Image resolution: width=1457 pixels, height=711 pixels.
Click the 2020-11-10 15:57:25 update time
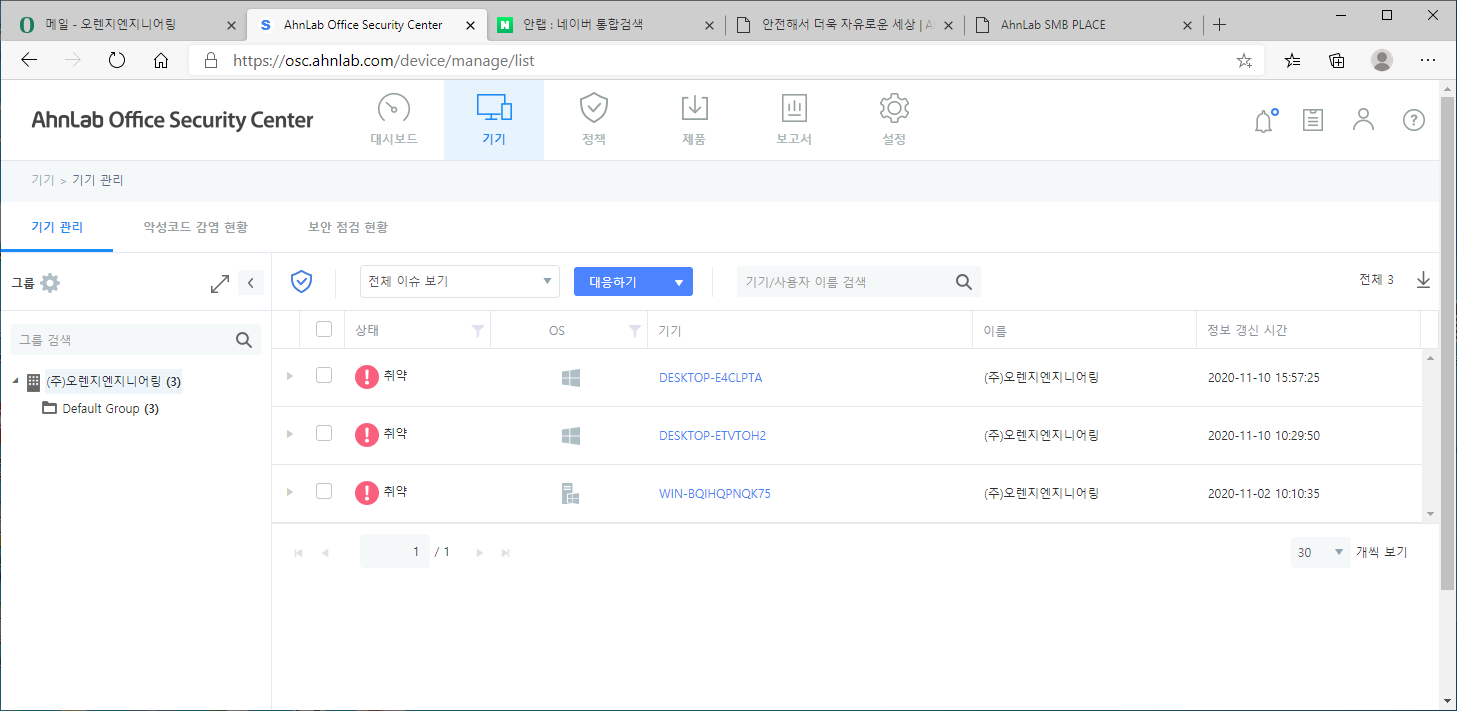tap(1263, 378)
